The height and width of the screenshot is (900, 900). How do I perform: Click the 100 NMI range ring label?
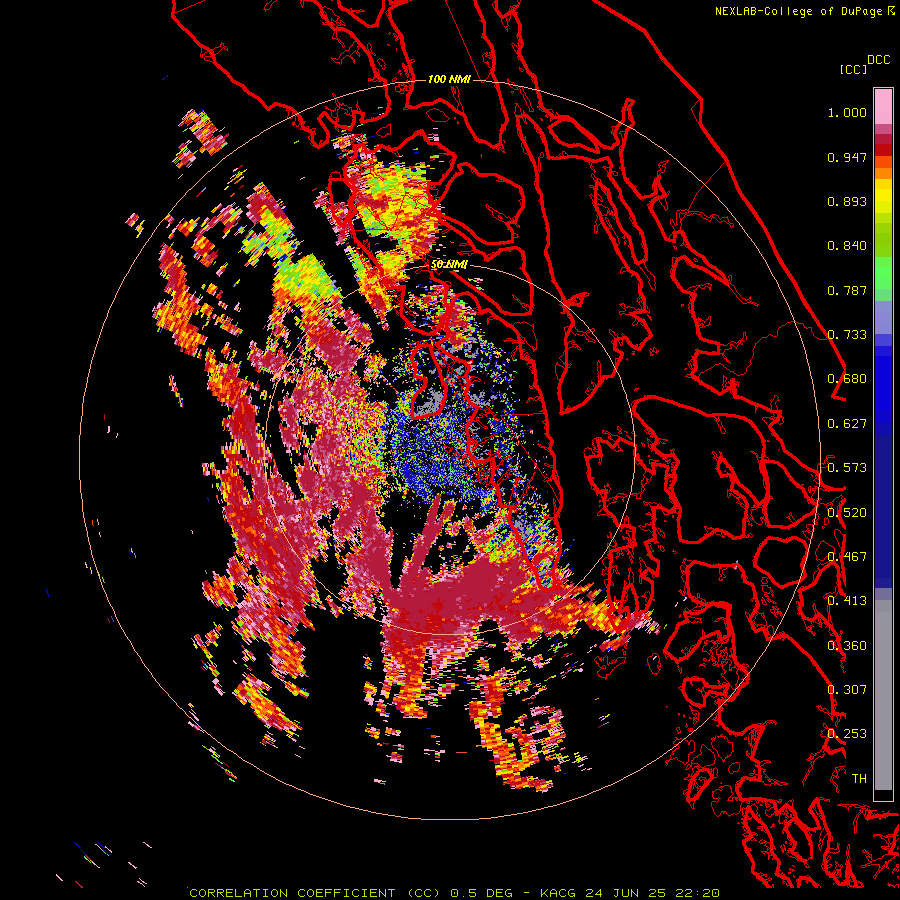(449, 79)
